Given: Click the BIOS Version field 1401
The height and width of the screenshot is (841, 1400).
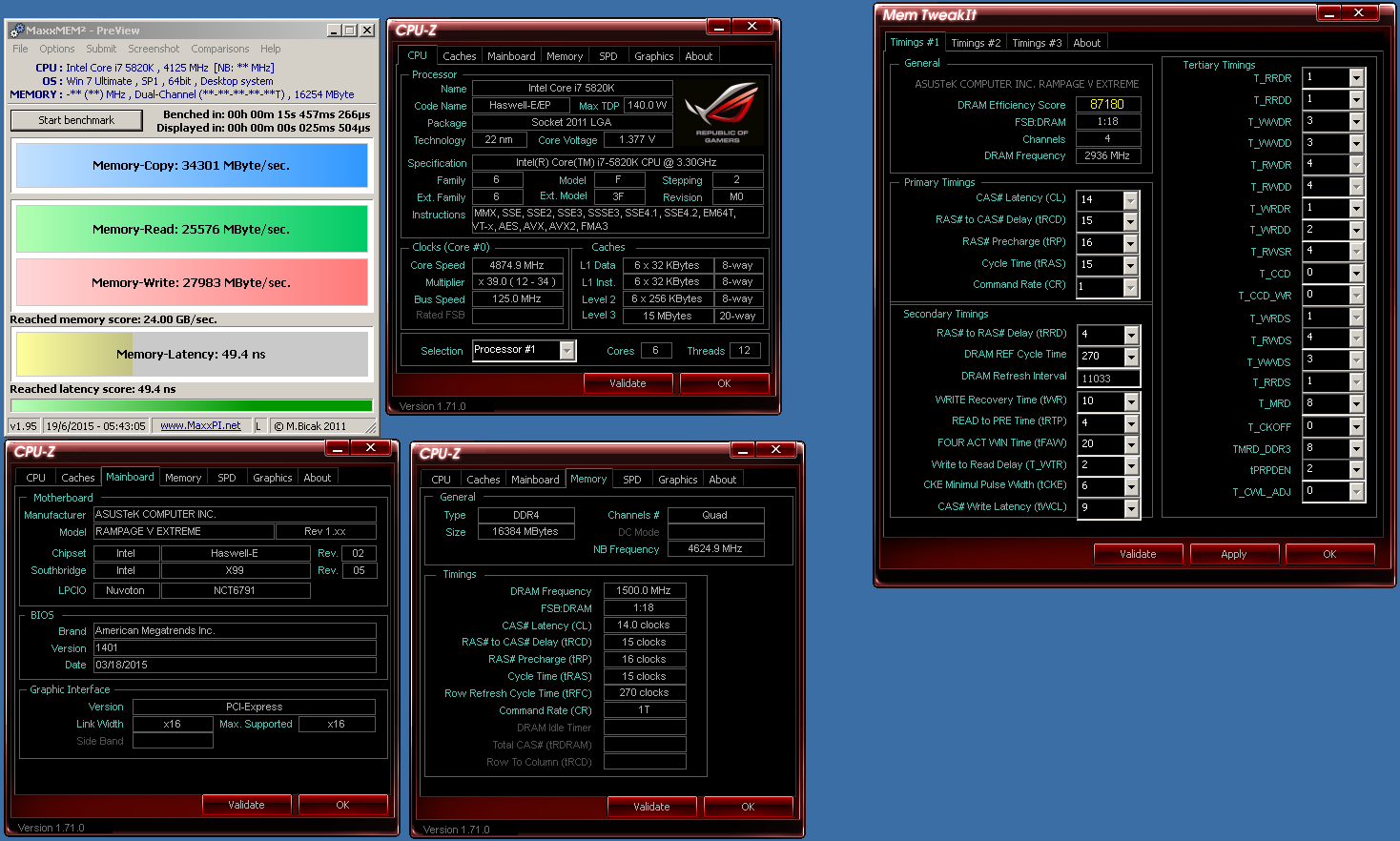Looking at the screenshot, I should point(235,647).
